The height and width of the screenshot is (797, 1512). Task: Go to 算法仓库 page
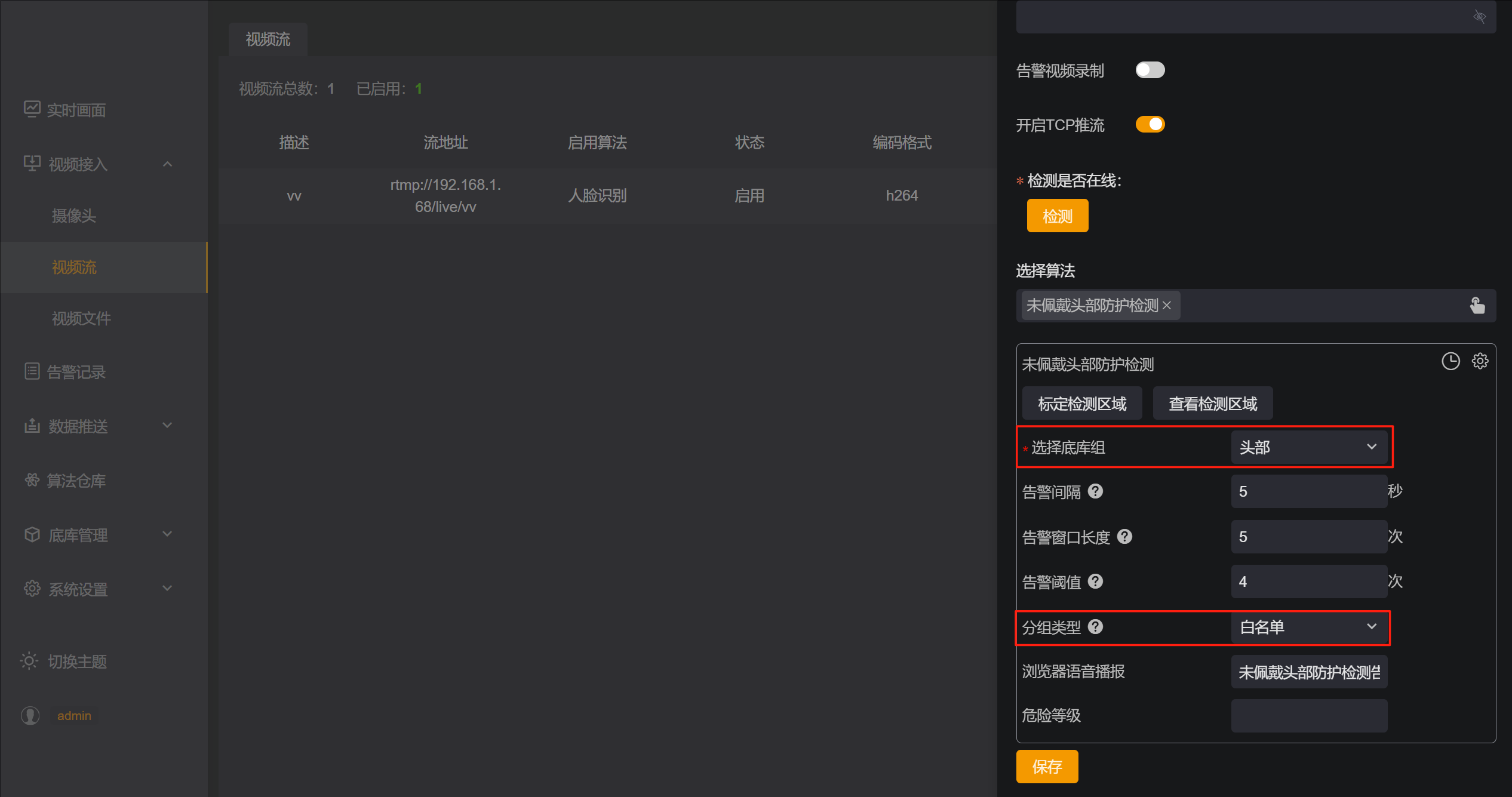76,481
